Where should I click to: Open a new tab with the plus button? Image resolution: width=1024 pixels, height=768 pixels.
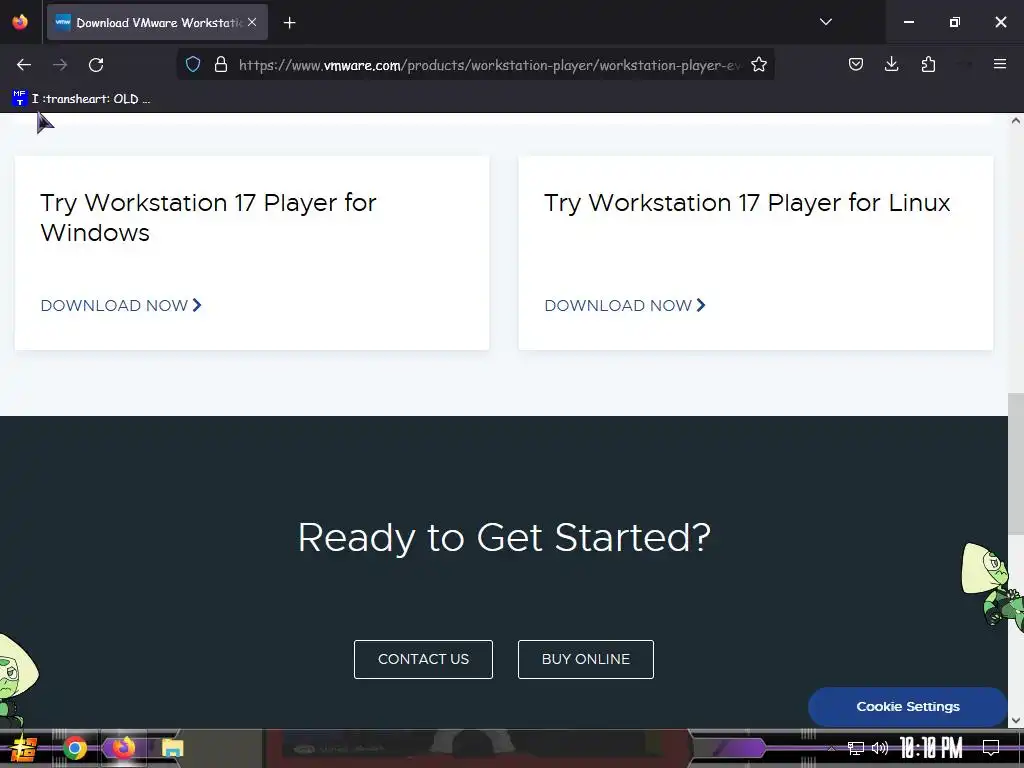(289, 23)
